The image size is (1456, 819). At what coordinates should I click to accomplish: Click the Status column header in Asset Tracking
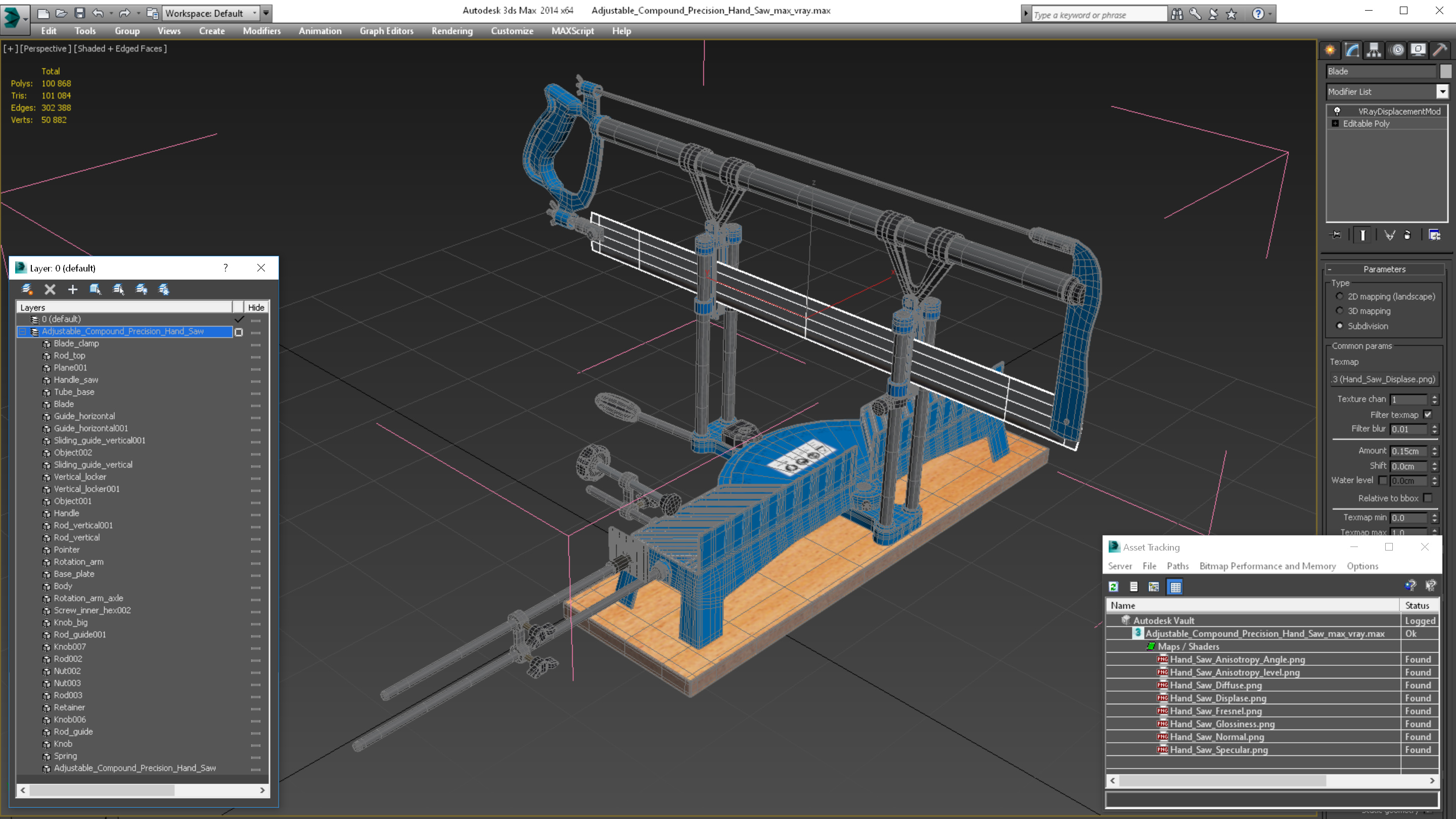point(1418,605)
